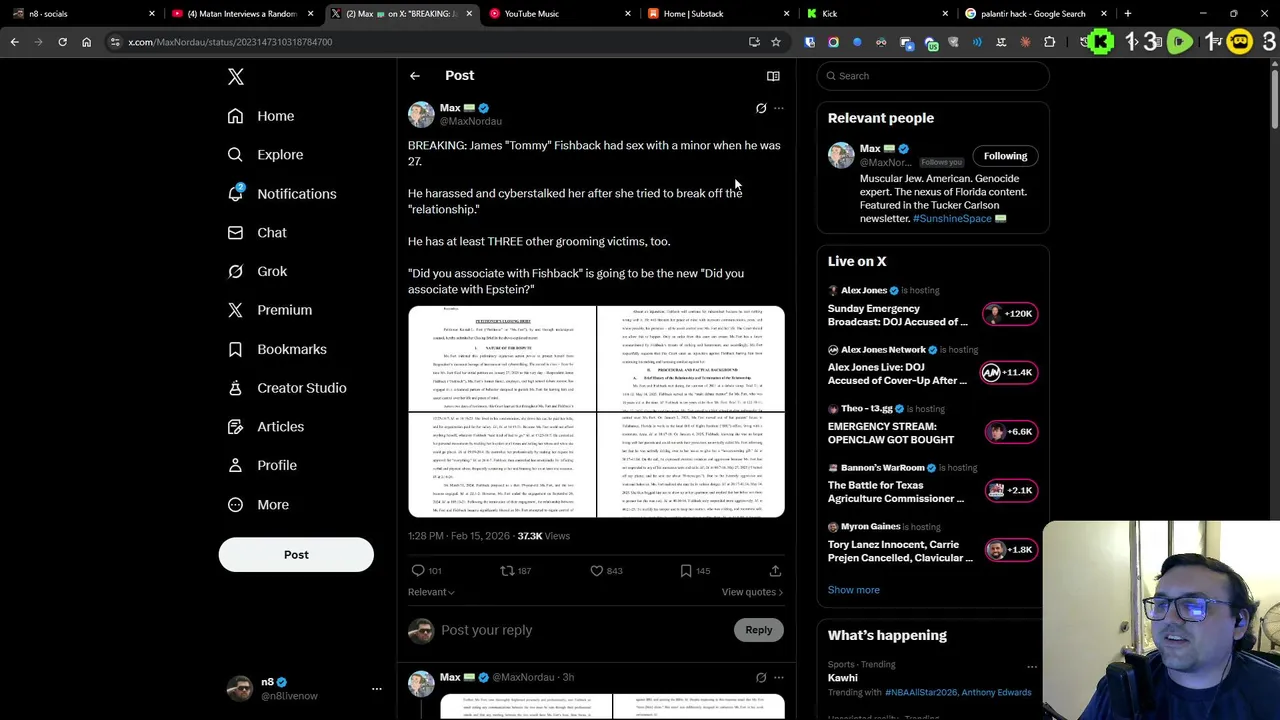Click the X Search box
1280x720 pixels.
click(x=933, y=76)
